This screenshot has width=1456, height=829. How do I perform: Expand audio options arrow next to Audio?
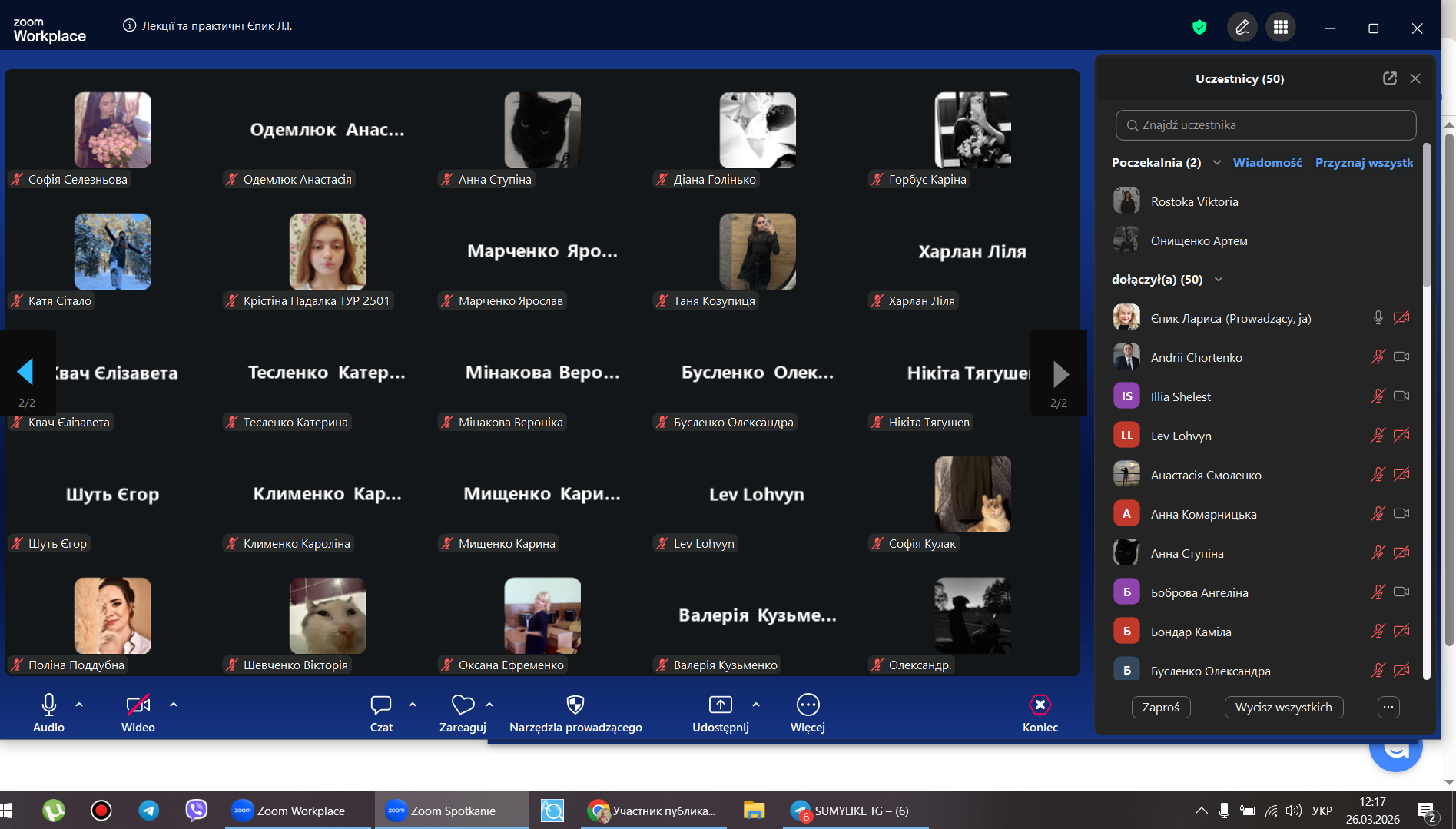79,705
